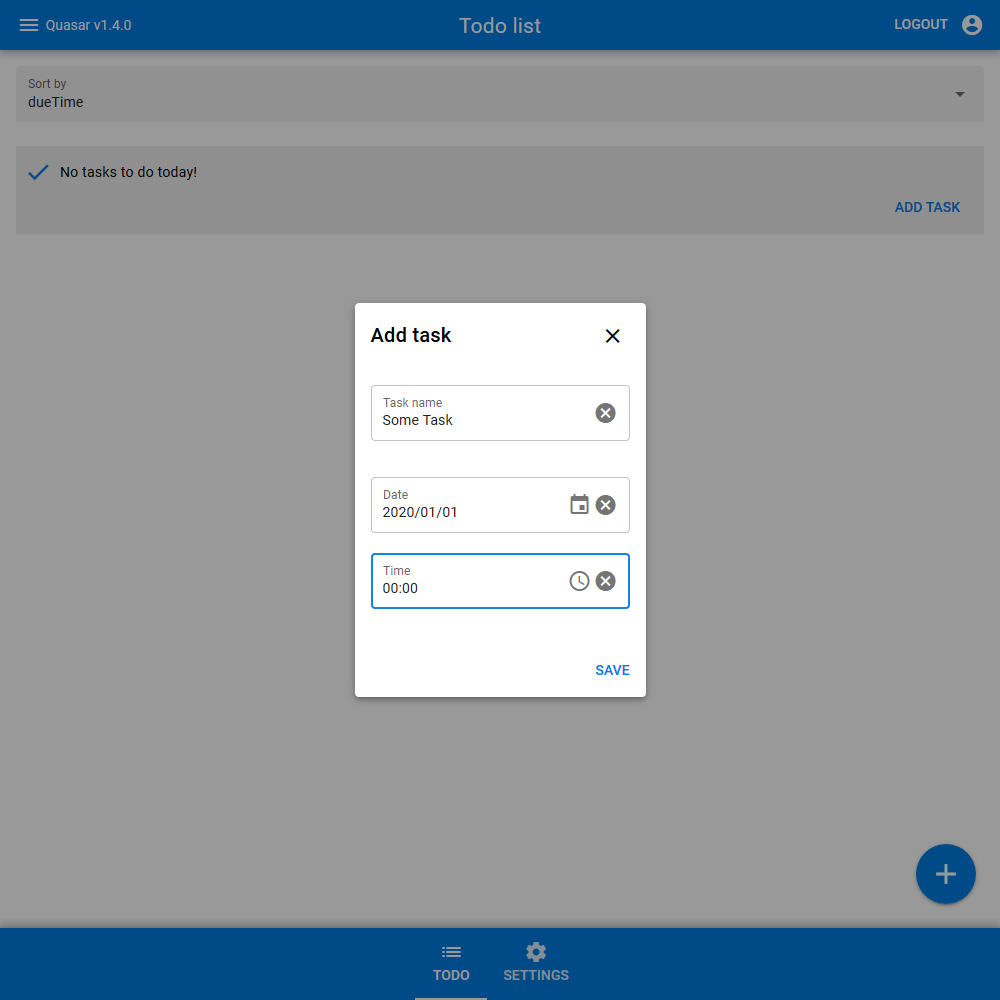Click the Todo list title

click(500, 26)
